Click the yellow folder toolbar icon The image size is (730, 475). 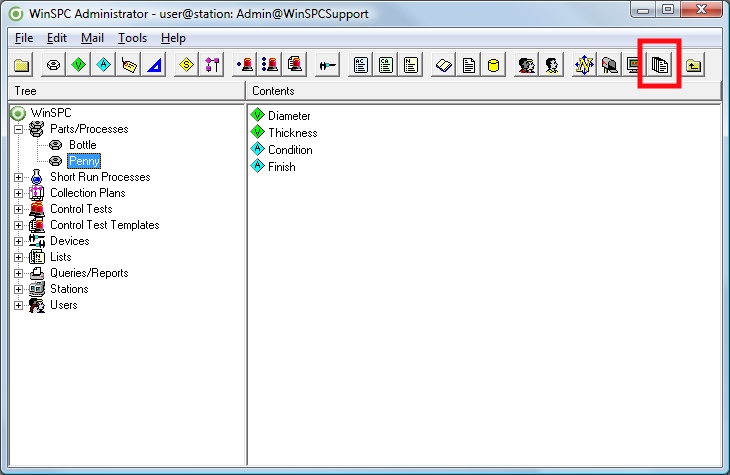21,65
